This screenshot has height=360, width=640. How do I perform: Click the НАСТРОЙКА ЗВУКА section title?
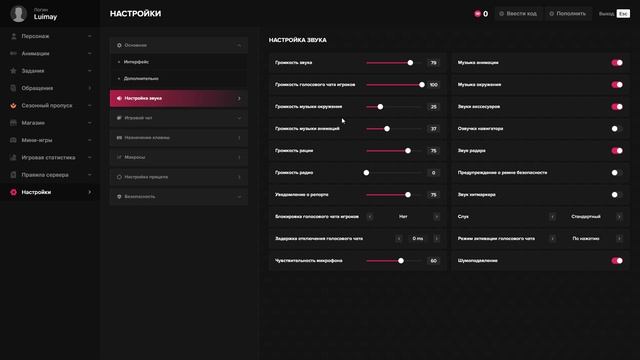(298, 40)
